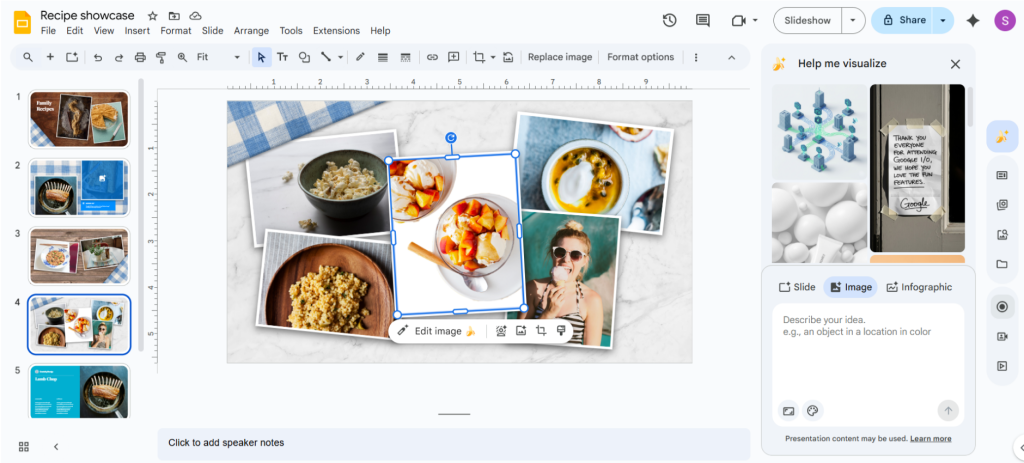
Task: Close the Help me visualize panel
Action: click(955, 64)
